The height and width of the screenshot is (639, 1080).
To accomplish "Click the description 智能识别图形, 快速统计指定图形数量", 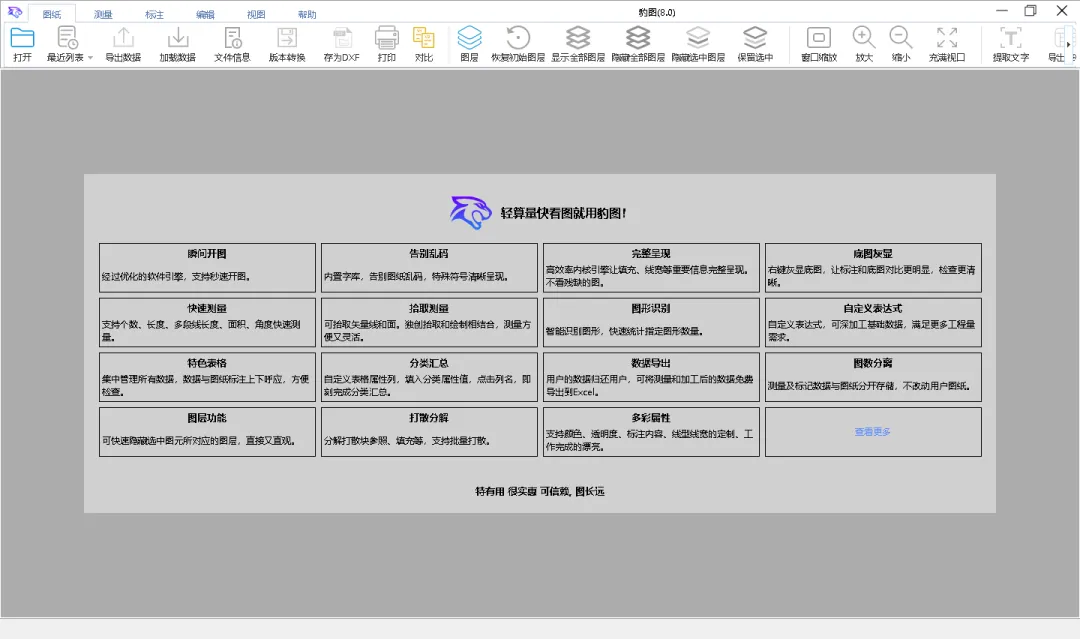I will 624,331.
